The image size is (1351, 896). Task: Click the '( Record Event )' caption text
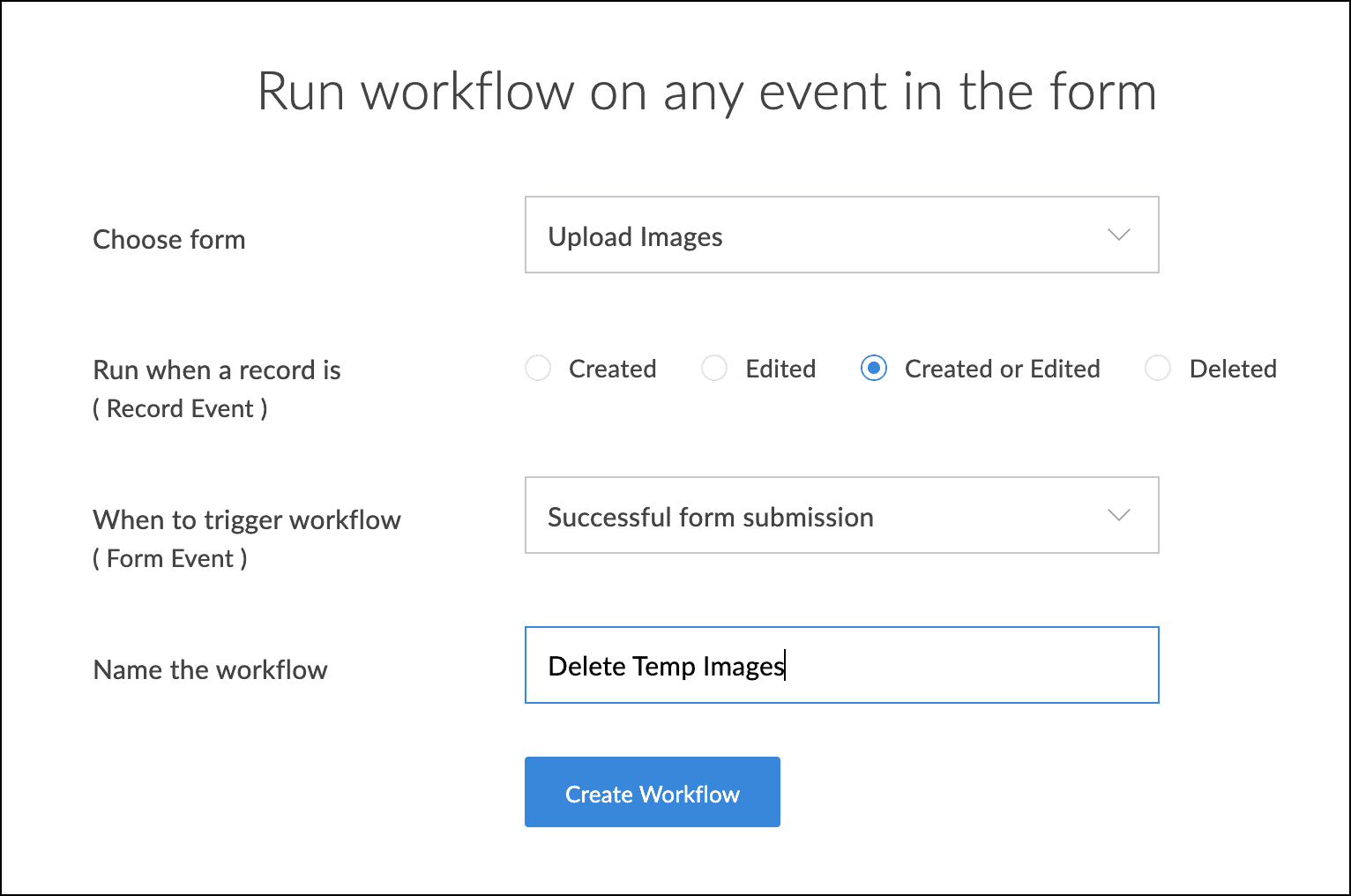180,409
